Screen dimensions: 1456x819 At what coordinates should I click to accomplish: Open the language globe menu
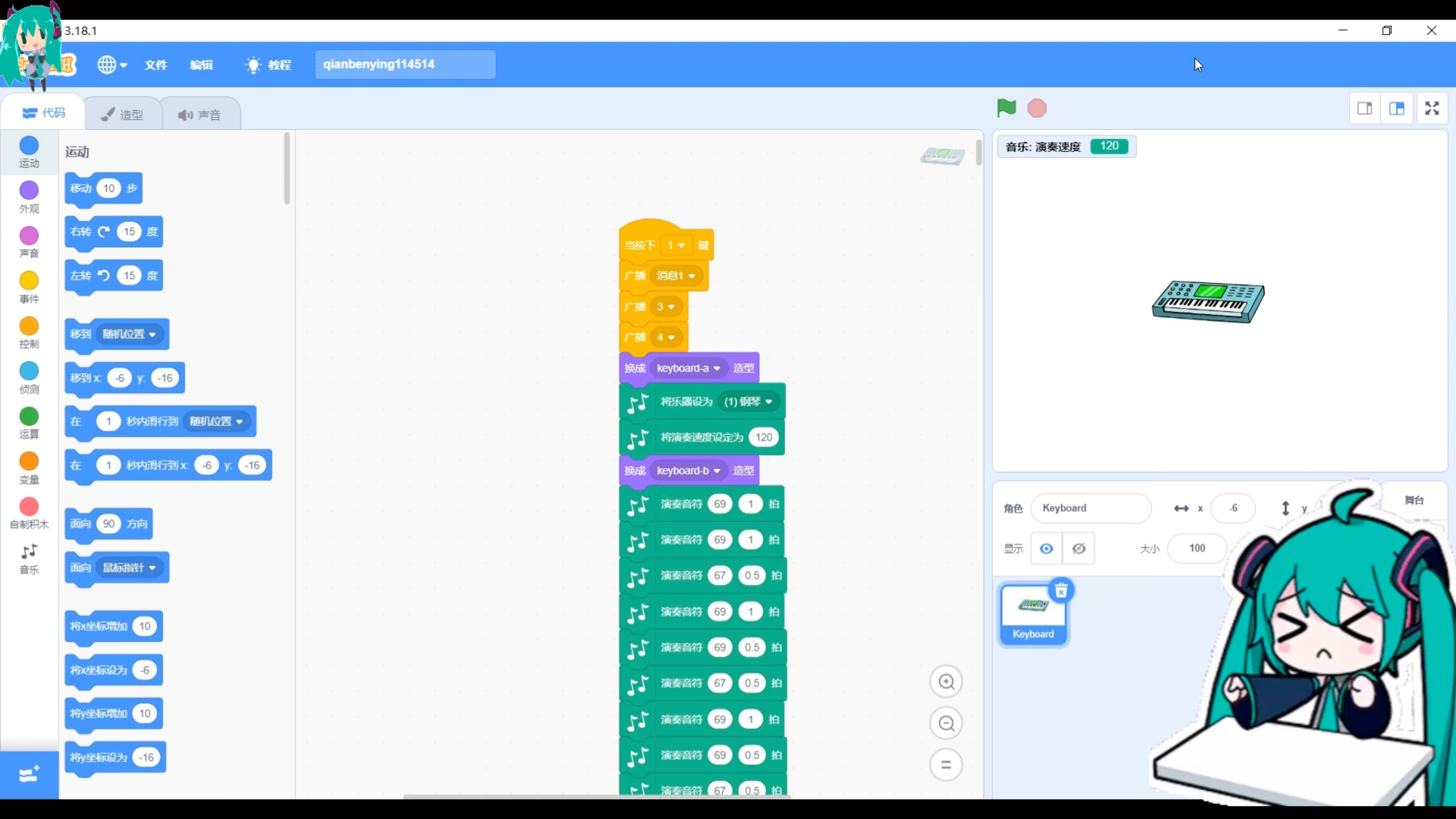pyautogui.click(x=111, y=64)
